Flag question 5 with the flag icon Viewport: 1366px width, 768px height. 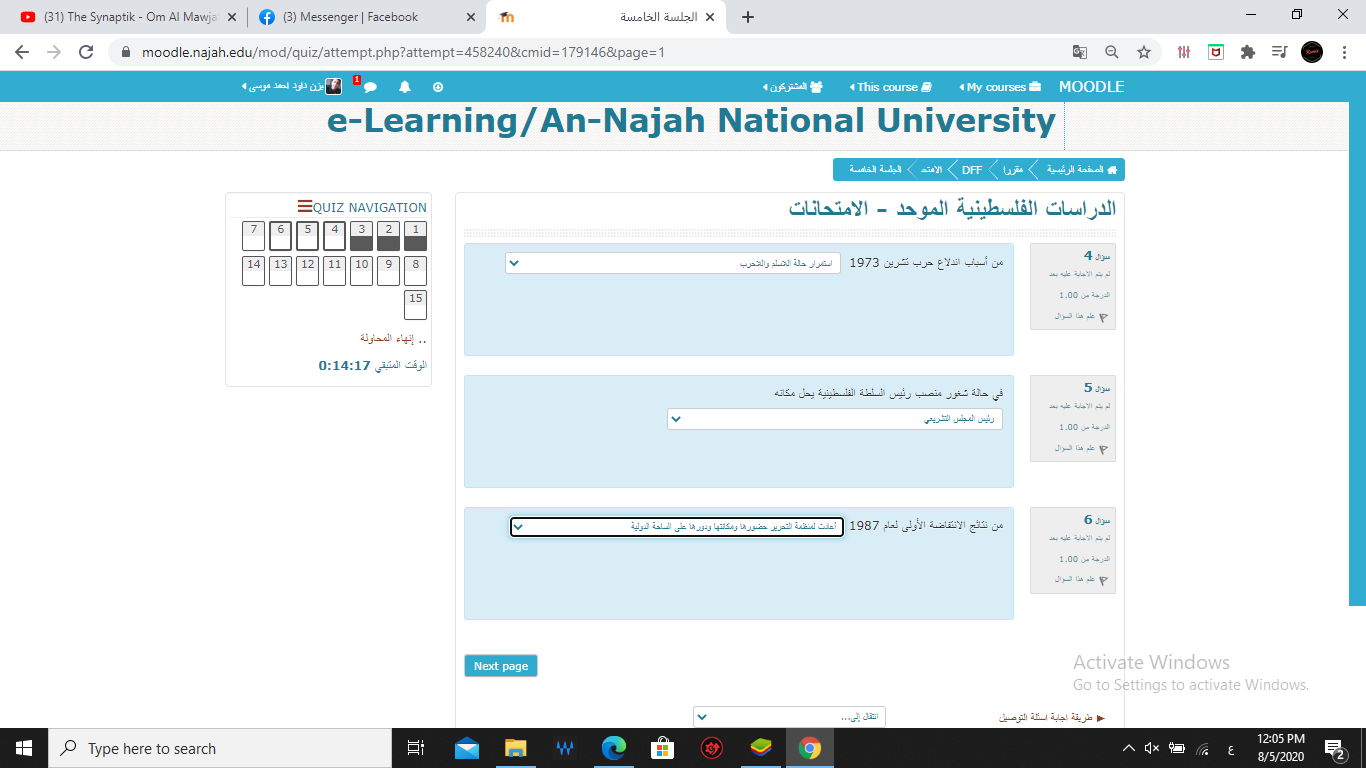pyautogui.click(x=1103, y=449)
